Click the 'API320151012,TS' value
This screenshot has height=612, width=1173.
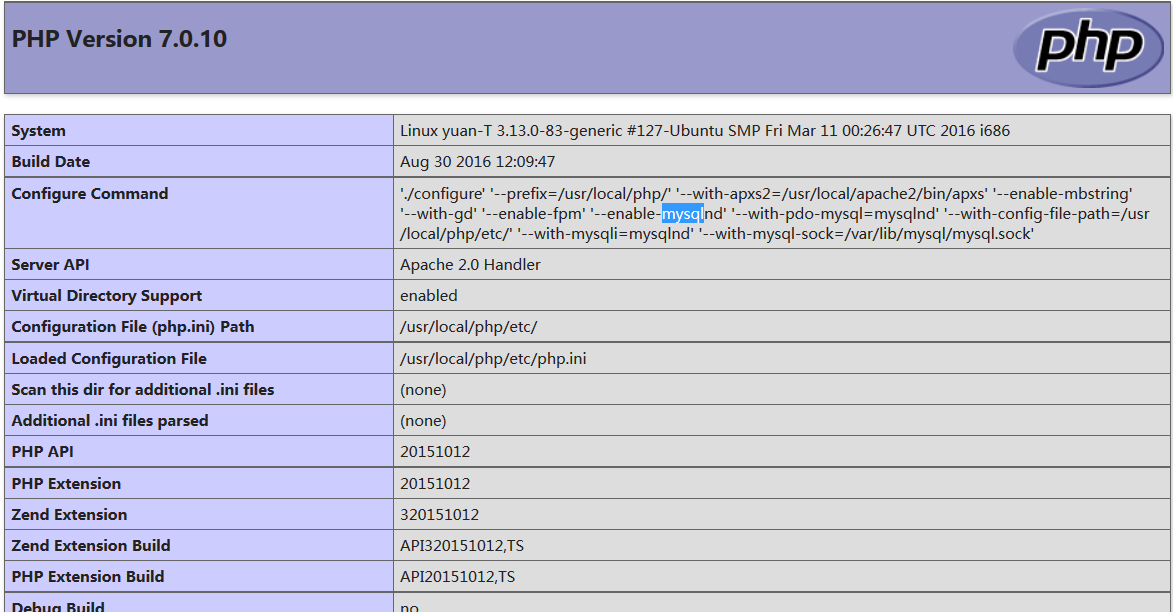tap(462, 545)
